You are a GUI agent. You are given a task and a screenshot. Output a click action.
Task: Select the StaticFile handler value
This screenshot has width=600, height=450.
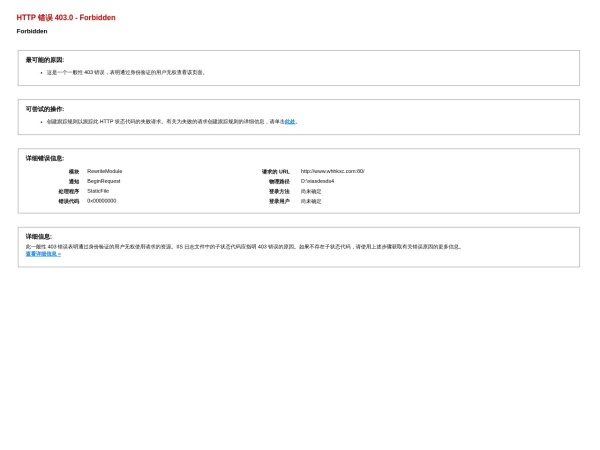click(x=98, y=191)
